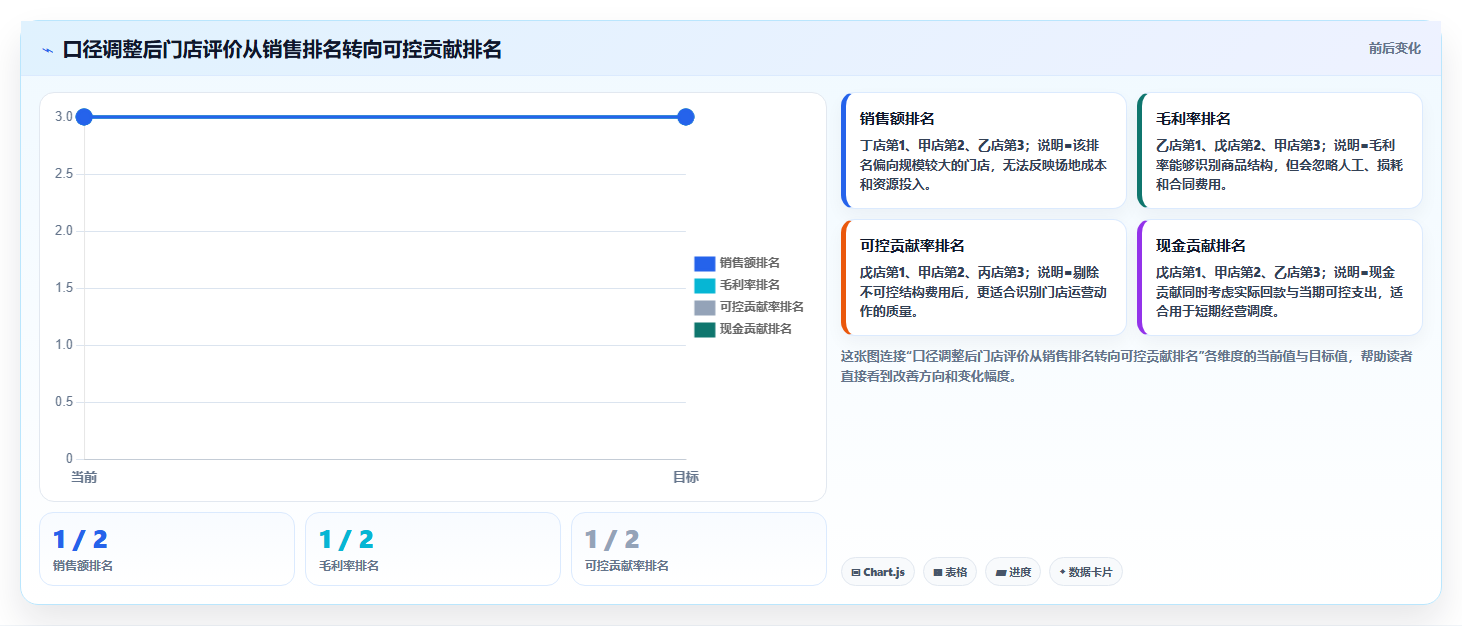Image resolution: width=1462 pixels, height=626 pixels.
Task: Click the Chart.js tag icon
Action: tap(856, 573)
